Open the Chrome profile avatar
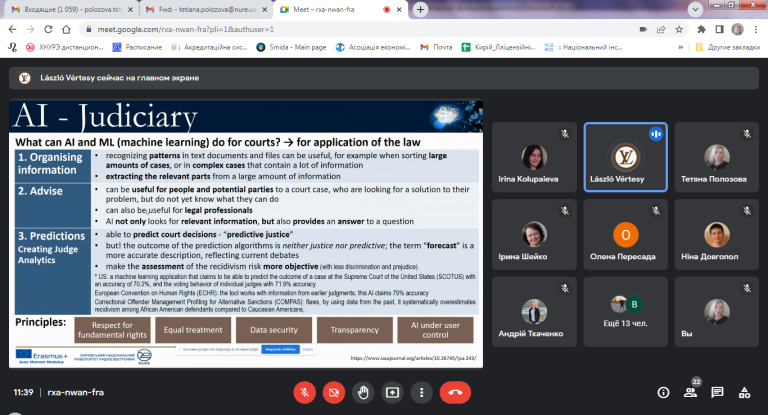768x415 pixels. (738, 29)
